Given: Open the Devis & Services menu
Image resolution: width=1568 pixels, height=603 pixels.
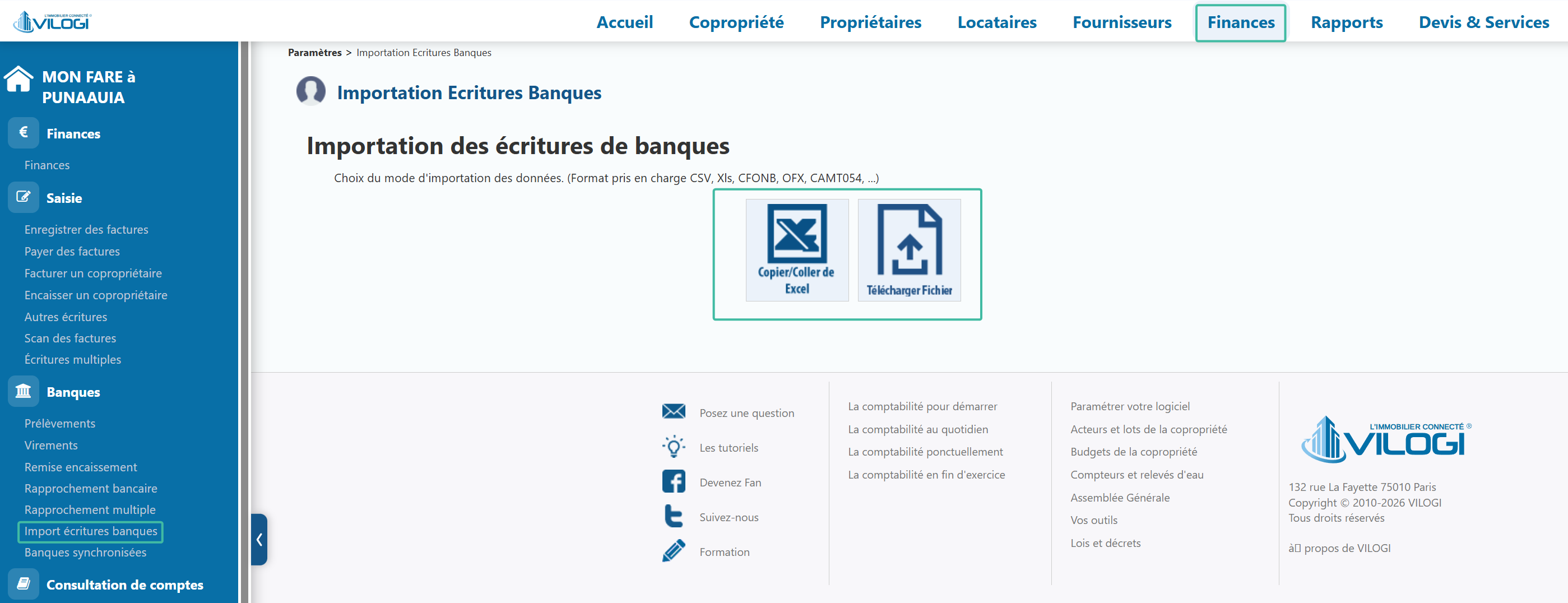Looking at the screenshot, I should (1483, 22).
